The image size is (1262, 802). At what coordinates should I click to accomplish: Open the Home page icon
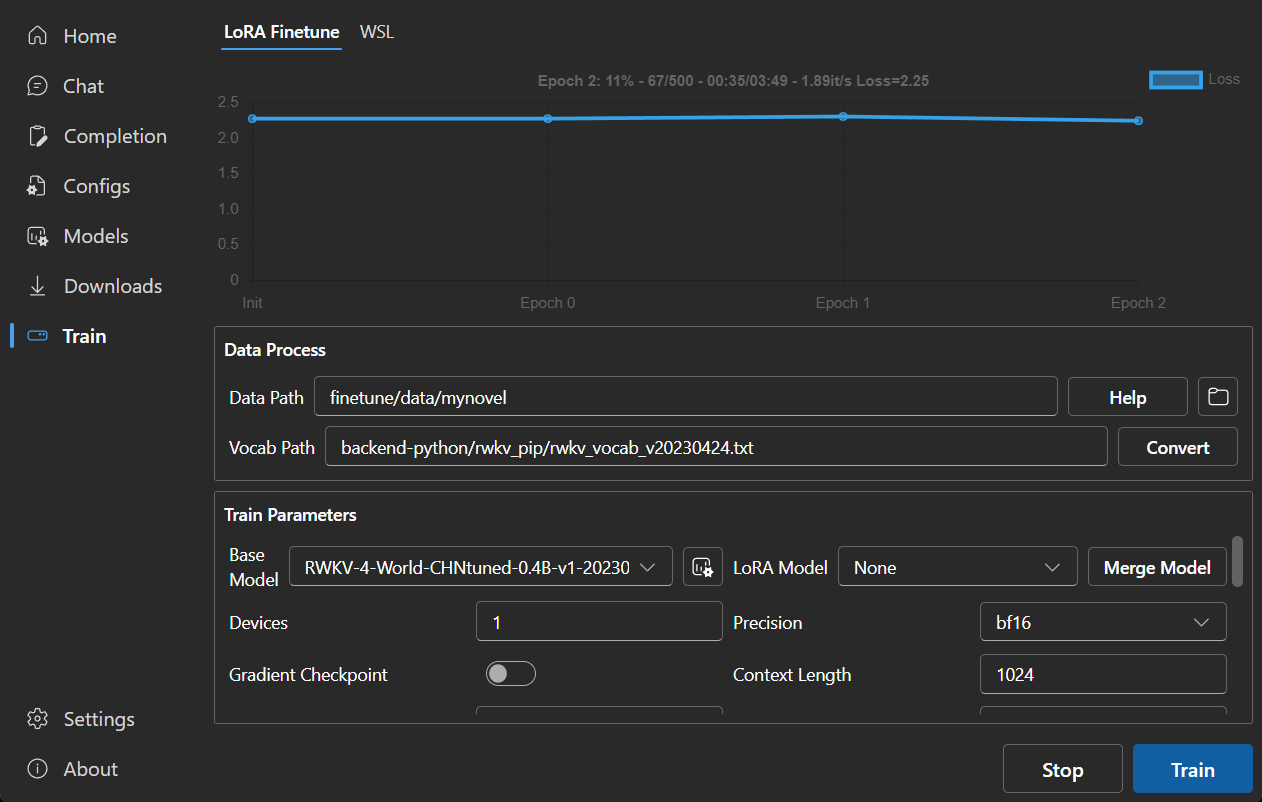point(38,36)
